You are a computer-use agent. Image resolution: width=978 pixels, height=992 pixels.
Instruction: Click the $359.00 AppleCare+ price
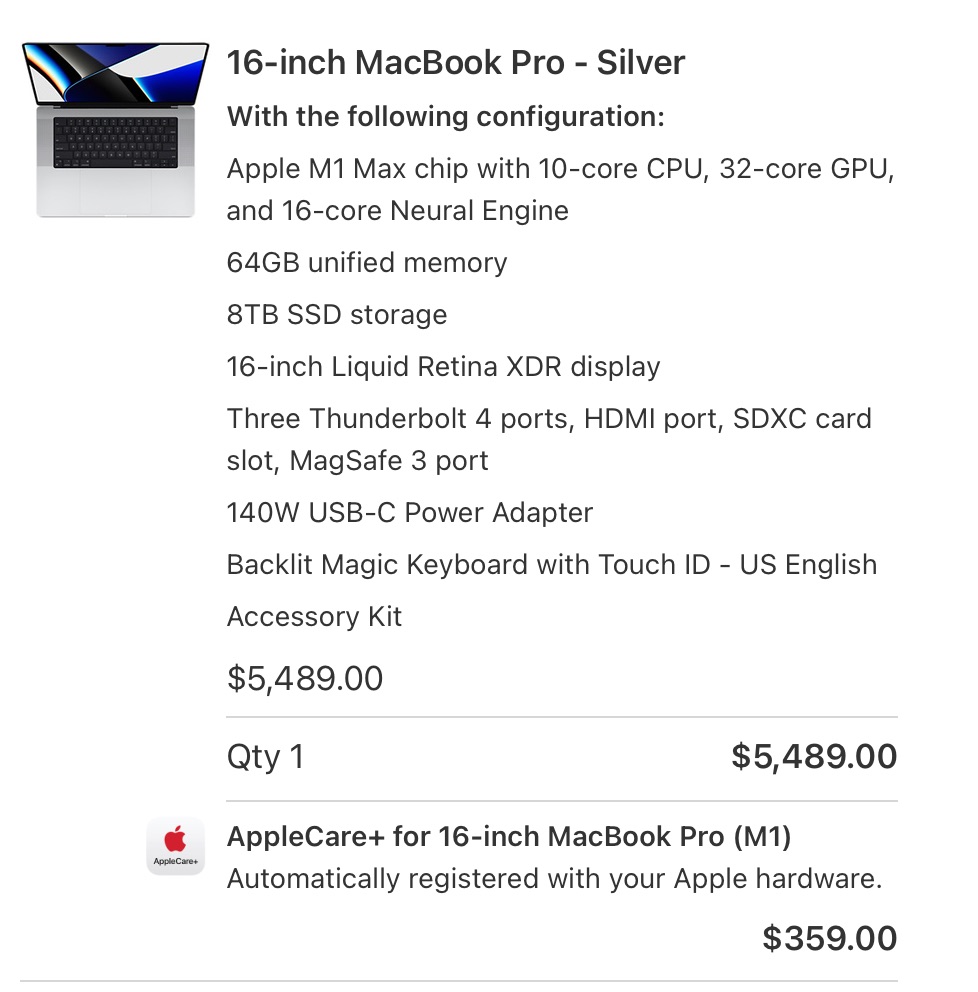[829, 938]
